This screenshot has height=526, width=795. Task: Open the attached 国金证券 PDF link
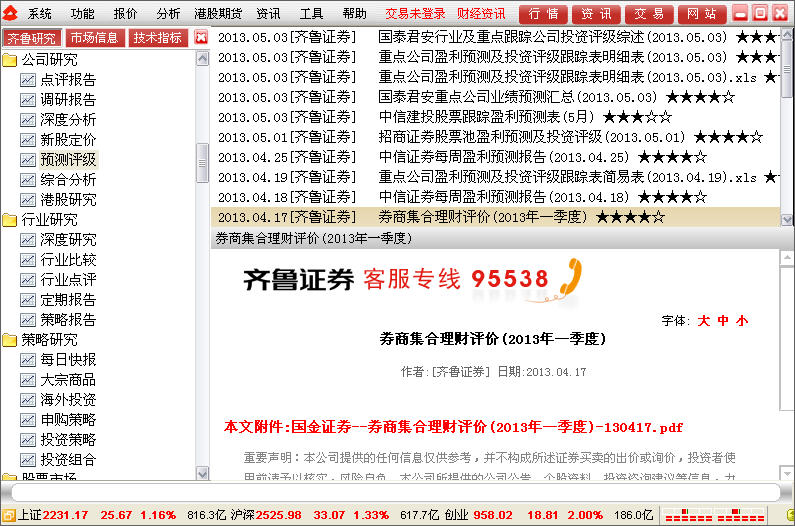454,427
